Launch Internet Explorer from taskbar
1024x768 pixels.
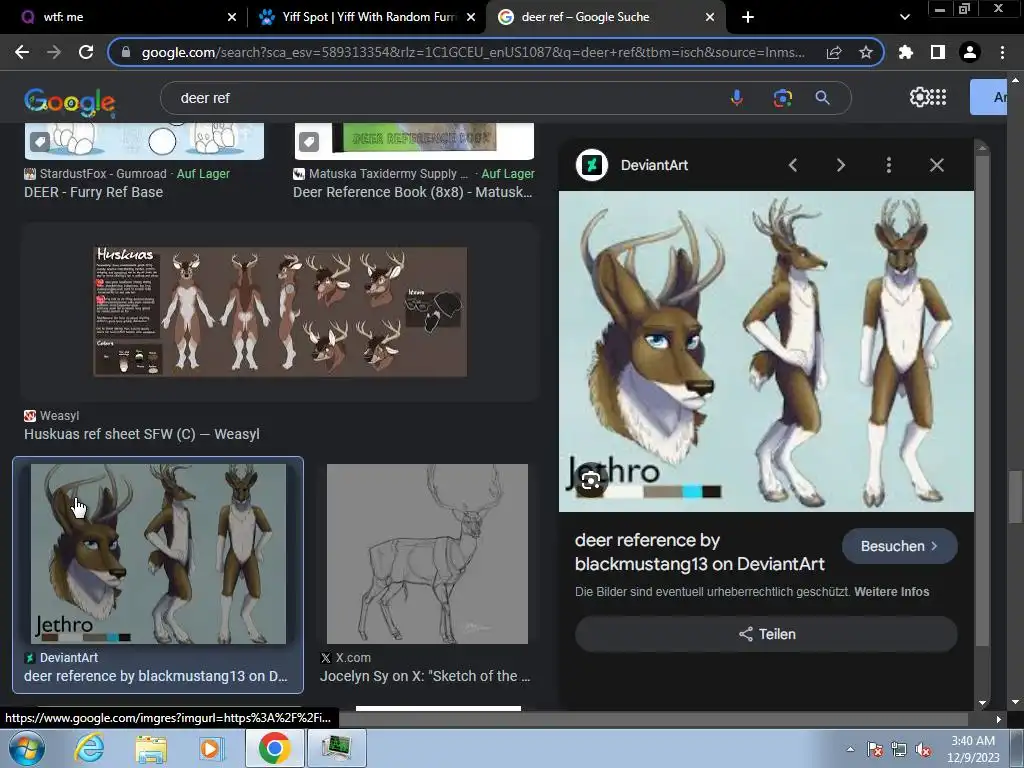pos(89,748)
